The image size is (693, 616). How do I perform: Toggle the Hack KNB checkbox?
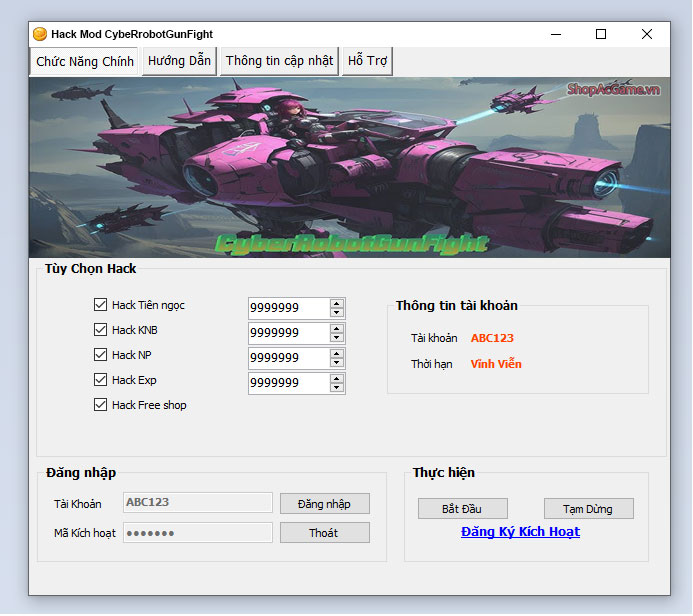(x=100, y=330)
